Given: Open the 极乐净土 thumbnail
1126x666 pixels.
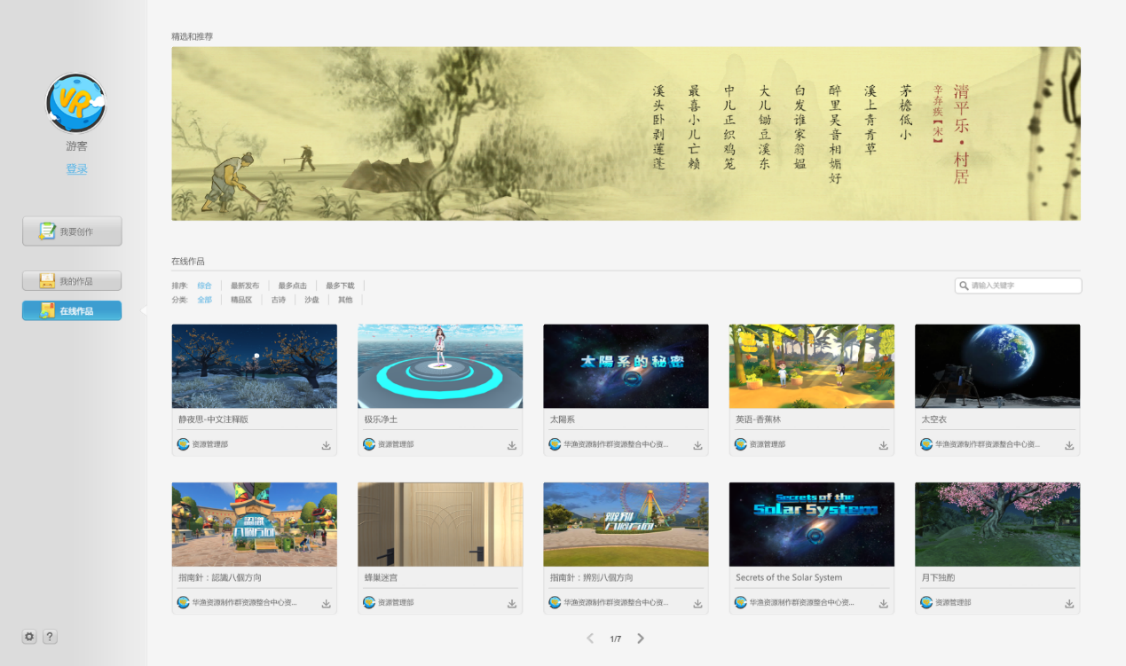Looking at the screenshot, I should coord(440,366).
